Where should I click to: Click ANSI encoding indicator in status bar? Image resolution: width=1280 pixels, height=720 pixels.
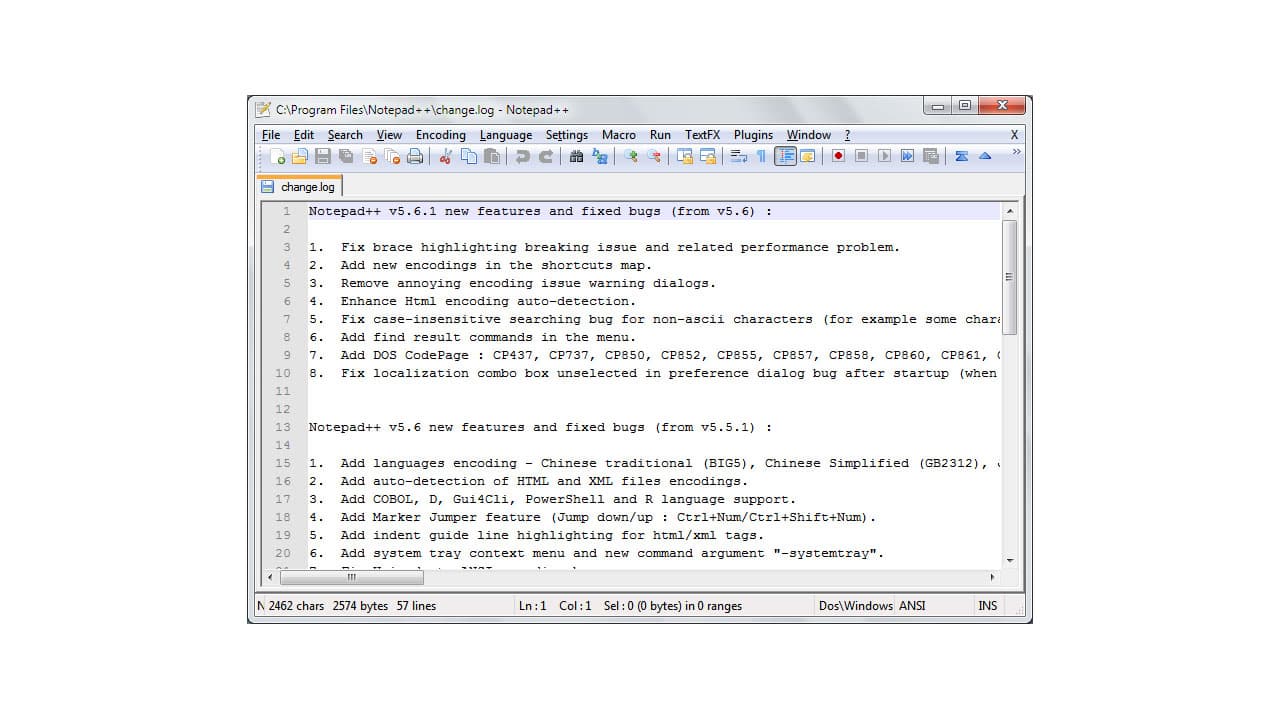coord(913,605)
